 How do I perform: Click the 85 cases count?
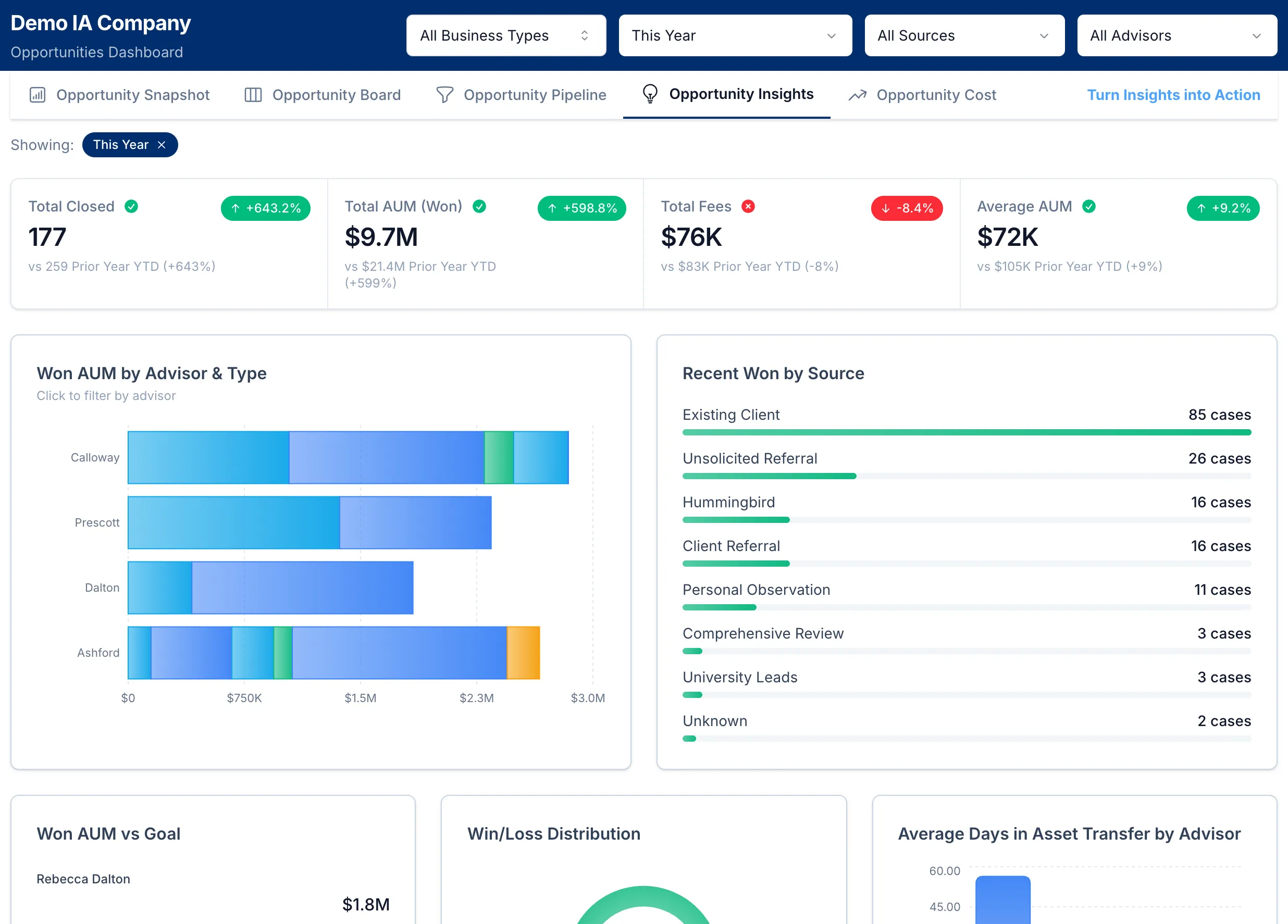pyautogui.click(x=1219, y=415)
